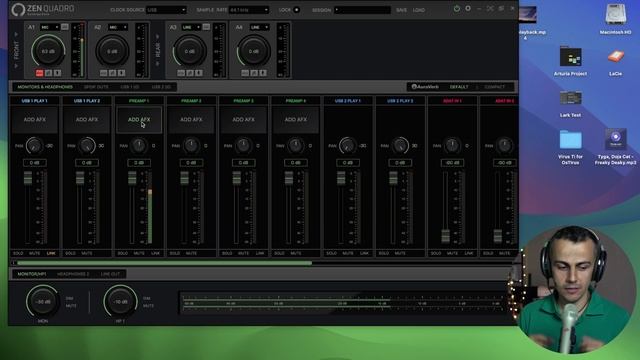640x360 pixels.
Task: Add AFX on the PREAMP 1 channel
Action: [x=139, y=120]
